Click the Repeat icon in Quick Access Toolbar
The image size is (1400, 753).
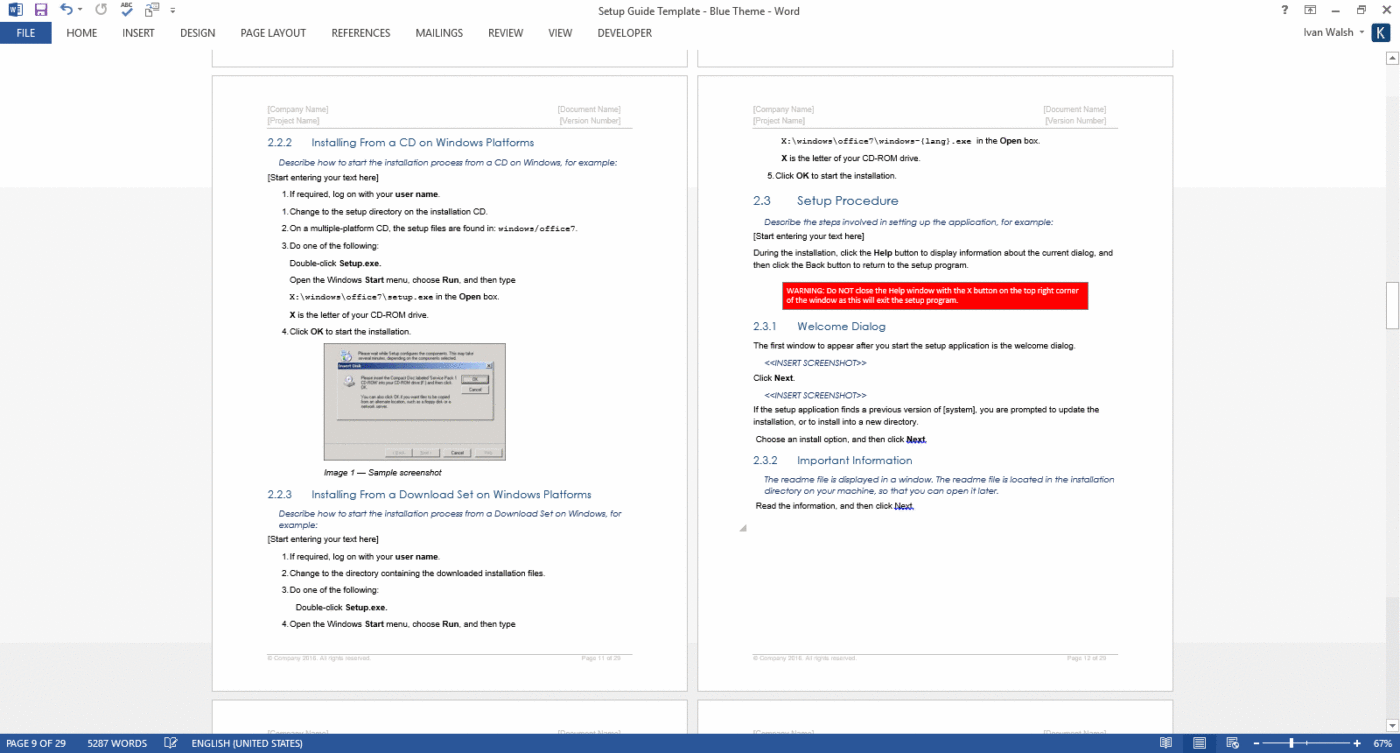(99, 11)
